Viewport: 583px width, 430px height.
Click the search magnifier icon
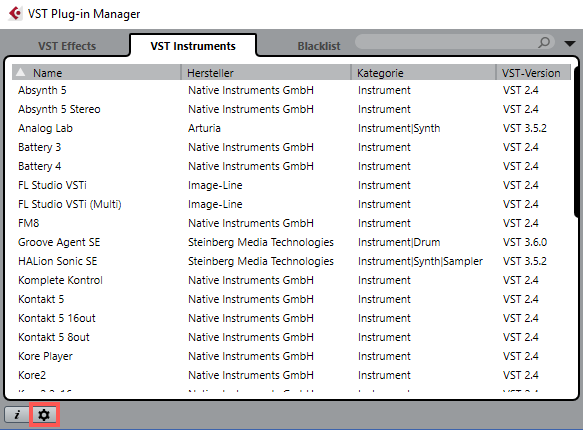tap(544, 42)
